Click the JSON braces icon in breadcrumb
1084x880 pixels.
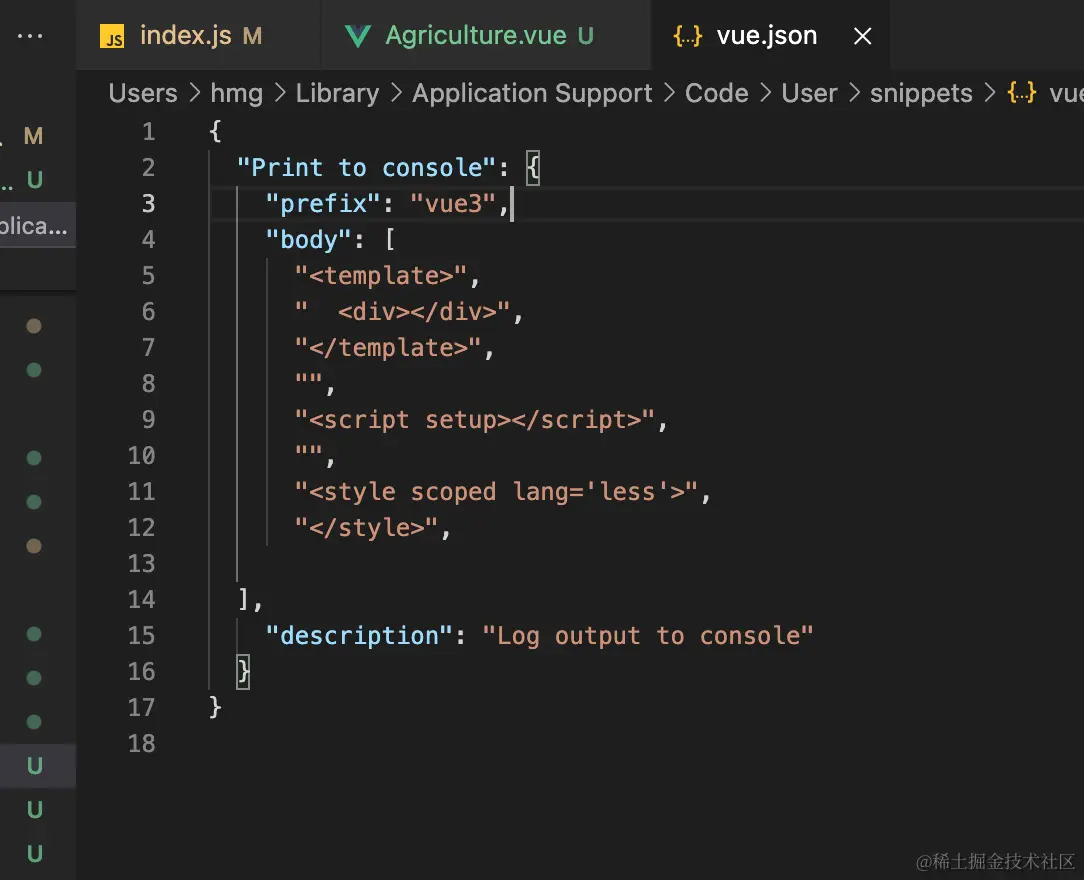click(1022, 93)
